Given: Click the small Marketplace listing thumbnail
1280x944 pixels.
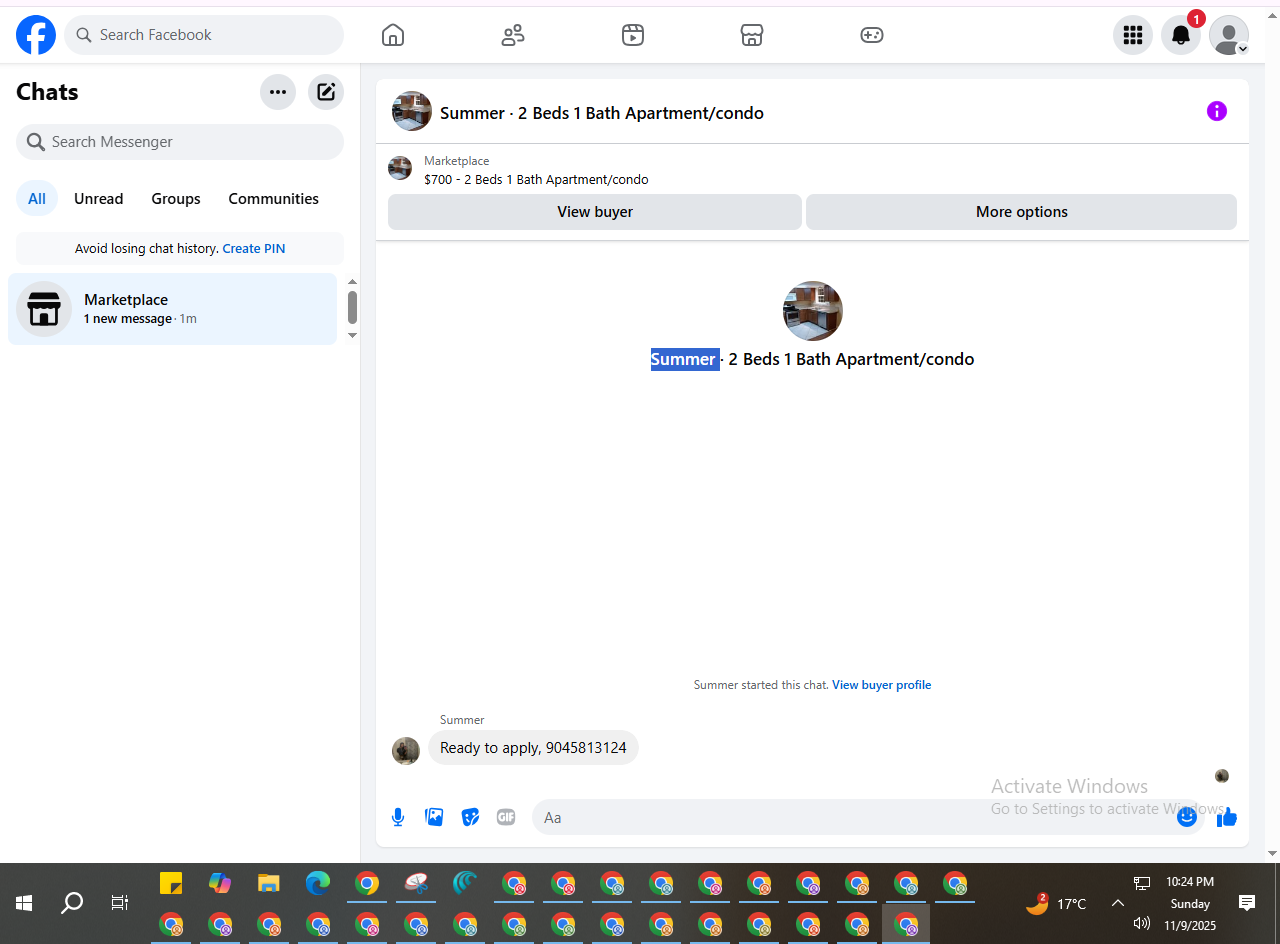Looking at the screenshot, I should [400, 168].
